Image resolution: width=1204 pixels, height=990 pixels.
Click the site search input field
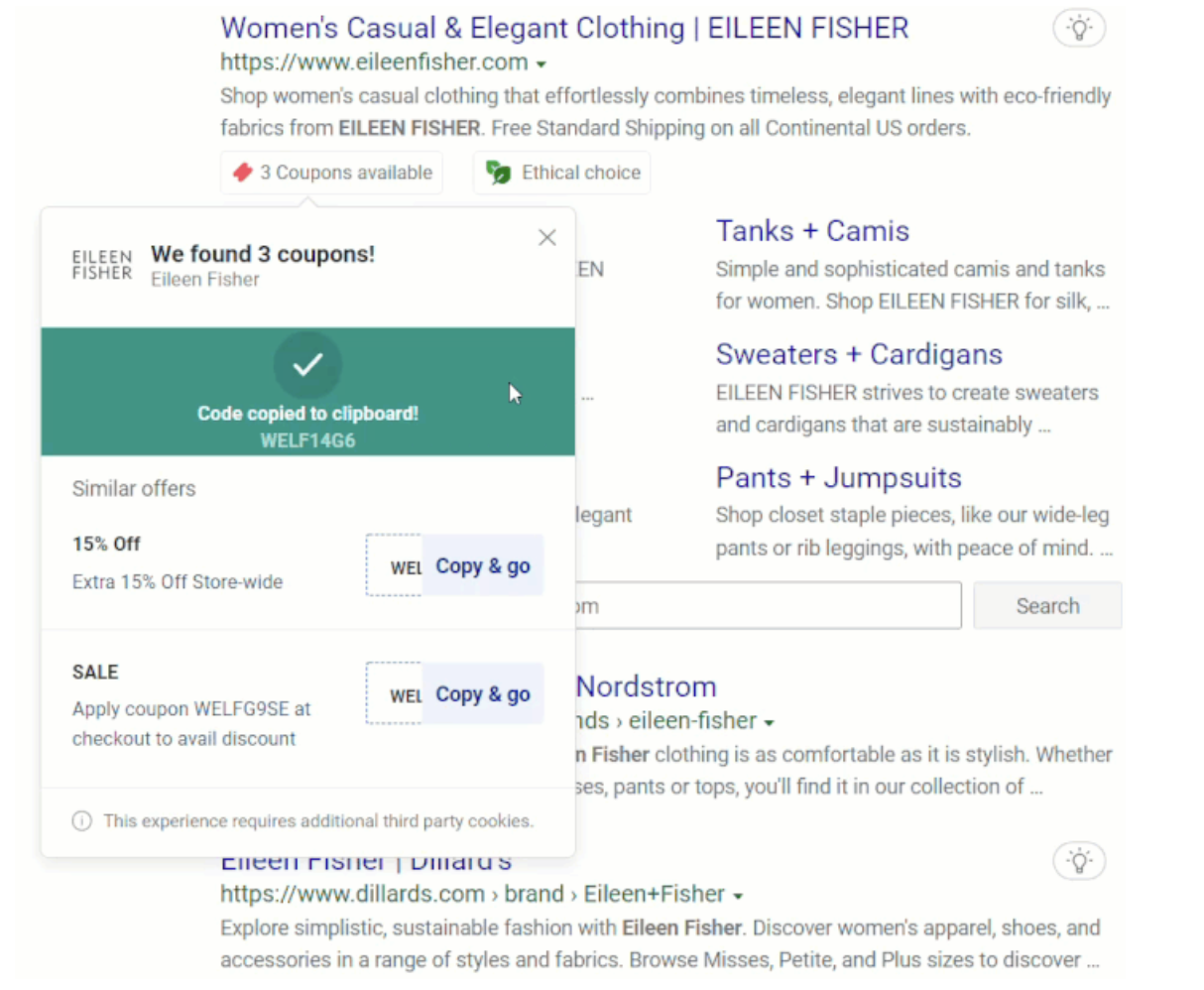point(768,606)
